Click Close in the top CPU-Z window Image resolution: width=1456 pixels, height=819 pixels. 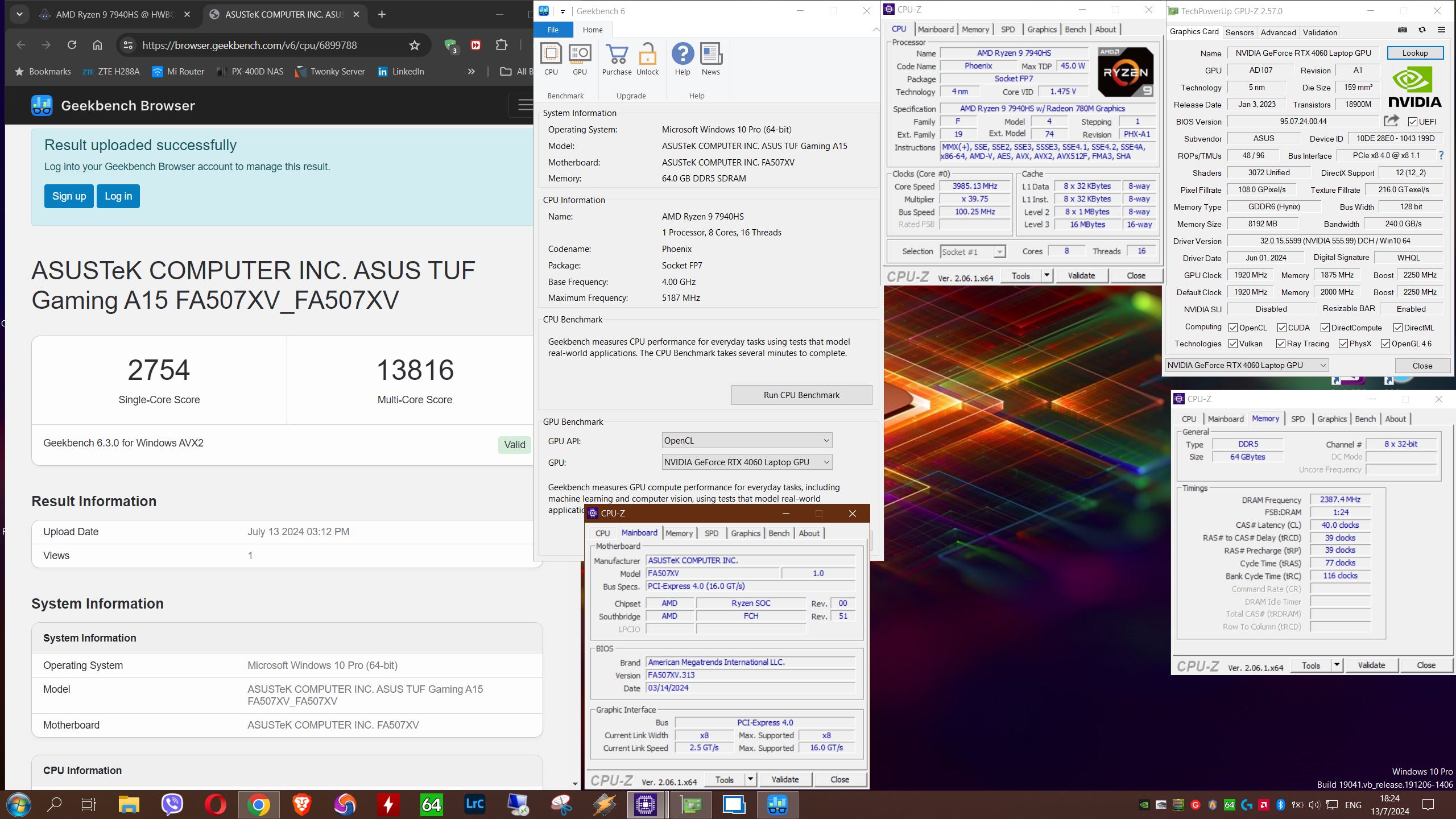click(x=1136, y=275)
